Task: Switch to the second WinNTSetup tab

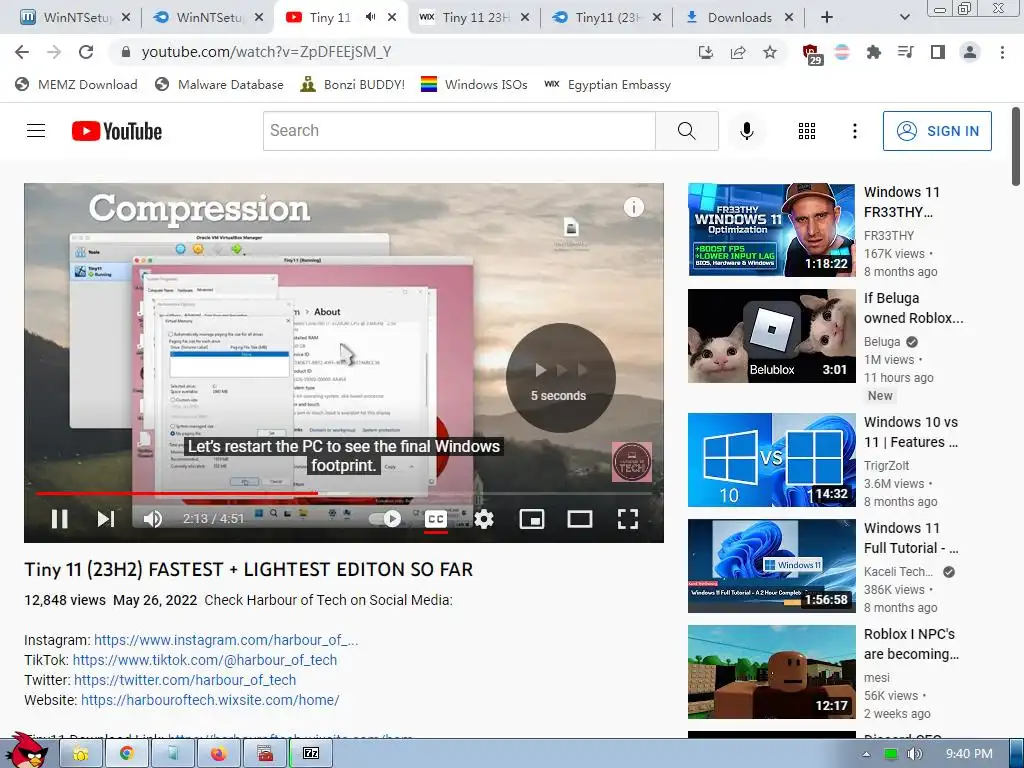Action: [x=208, y=17]
